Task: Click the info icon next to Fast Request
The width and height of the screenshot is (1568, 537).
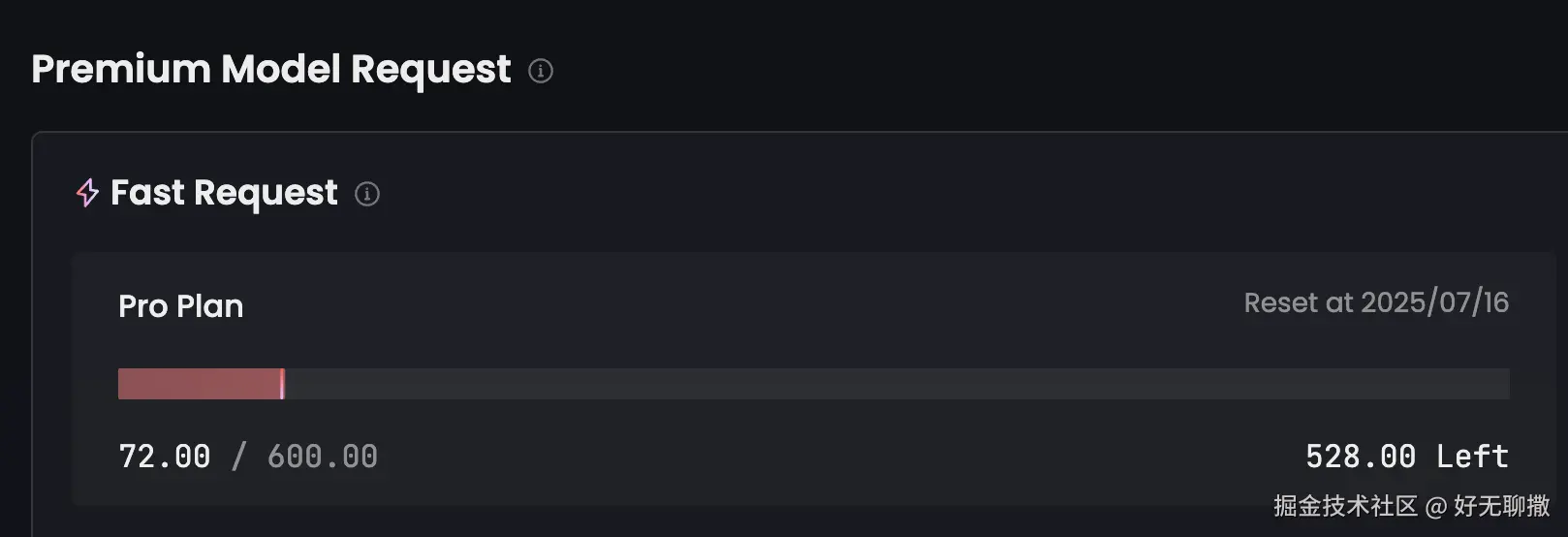Action: tap(367, 194)
